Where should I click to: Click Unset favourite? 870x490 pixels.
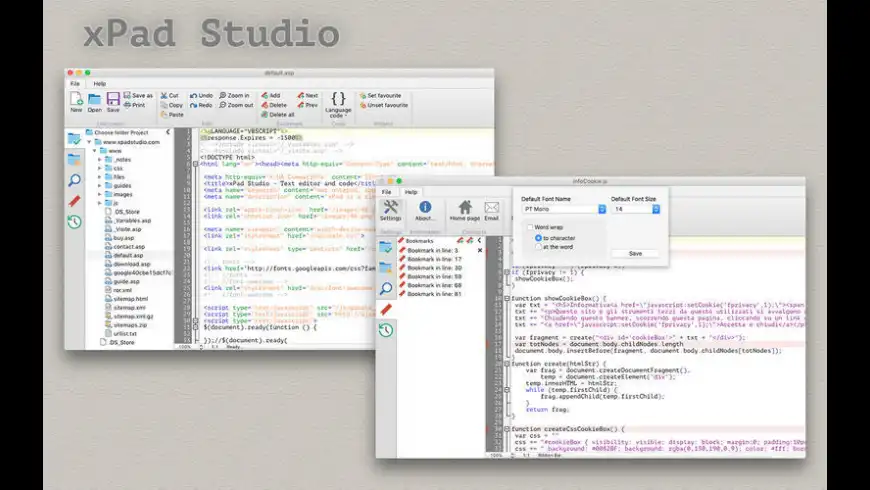click(x=383, y=105)
